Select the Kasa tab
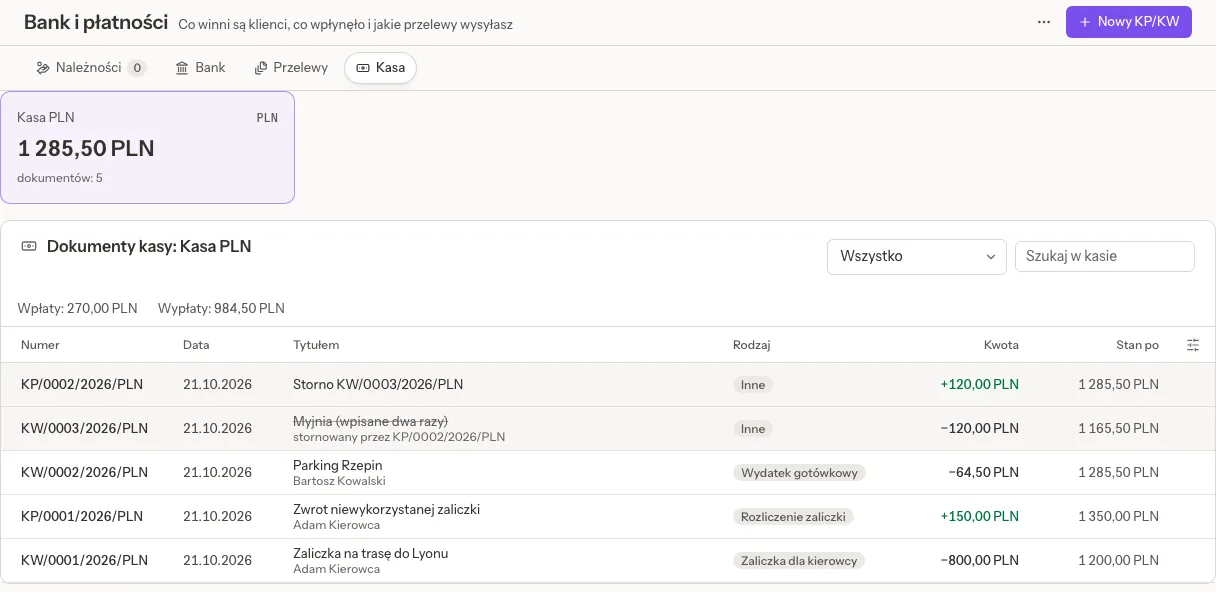 click(380, 68)
